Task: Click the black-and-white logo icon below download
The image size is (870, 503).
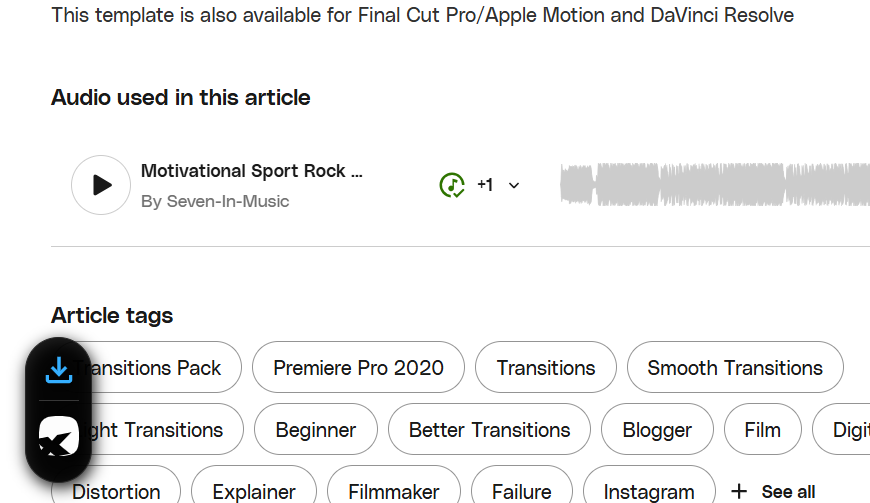Action: (x=59, y=436)
